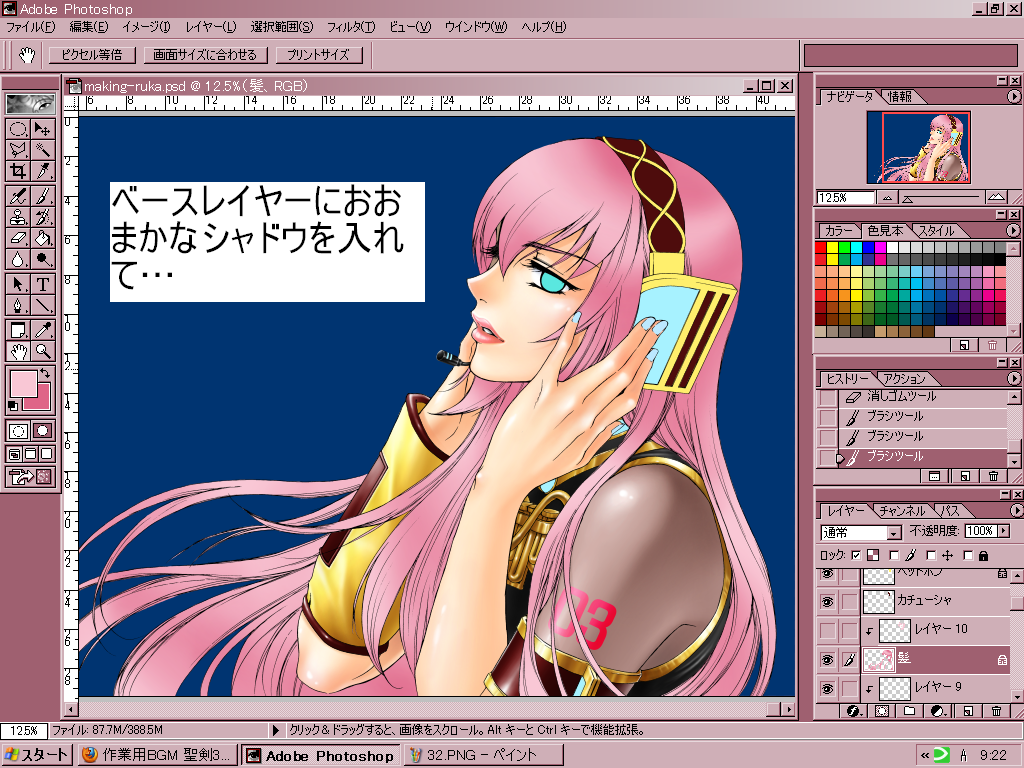Click the 画面サイズに合わせる button

[205, 55]
